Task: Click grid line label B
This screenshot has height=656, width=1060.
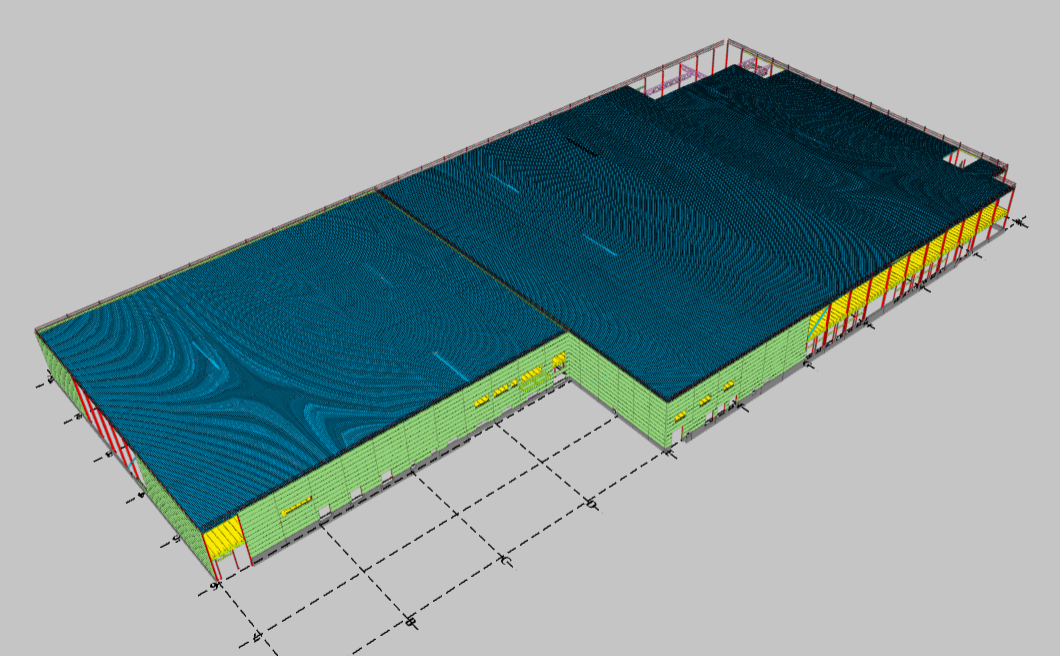Action: pos(410,621)
